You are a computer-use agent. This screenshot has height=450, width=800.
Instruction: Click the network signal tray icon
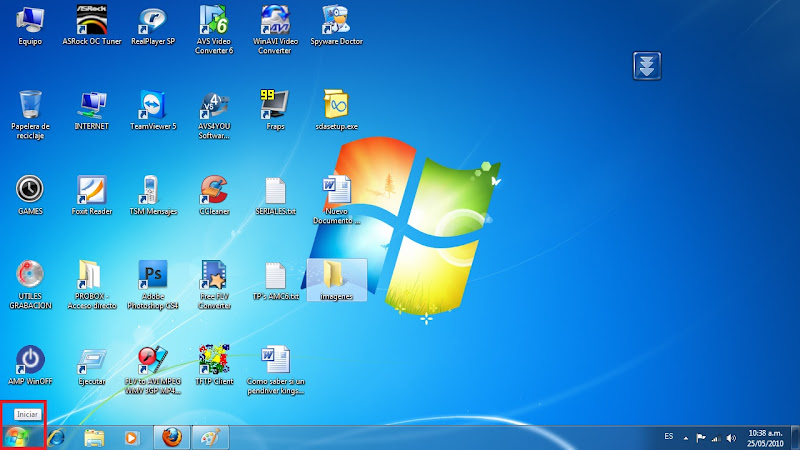[x=716, y=438]
